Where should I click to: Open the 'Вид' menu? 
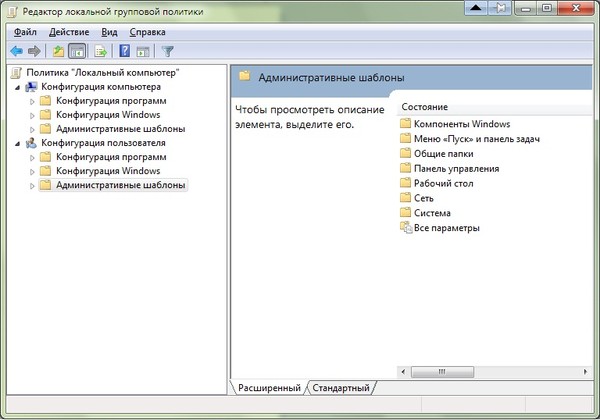pyautogui.click(x=109, y=32)
